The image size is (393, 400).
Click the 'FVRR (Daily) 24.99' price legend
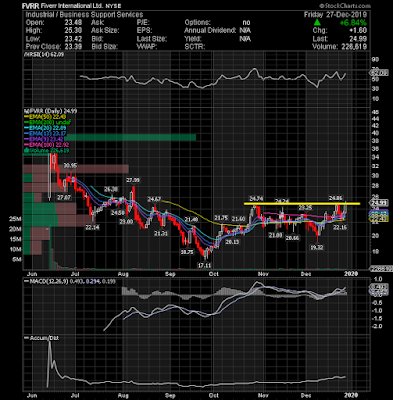(x=50, y=111)
